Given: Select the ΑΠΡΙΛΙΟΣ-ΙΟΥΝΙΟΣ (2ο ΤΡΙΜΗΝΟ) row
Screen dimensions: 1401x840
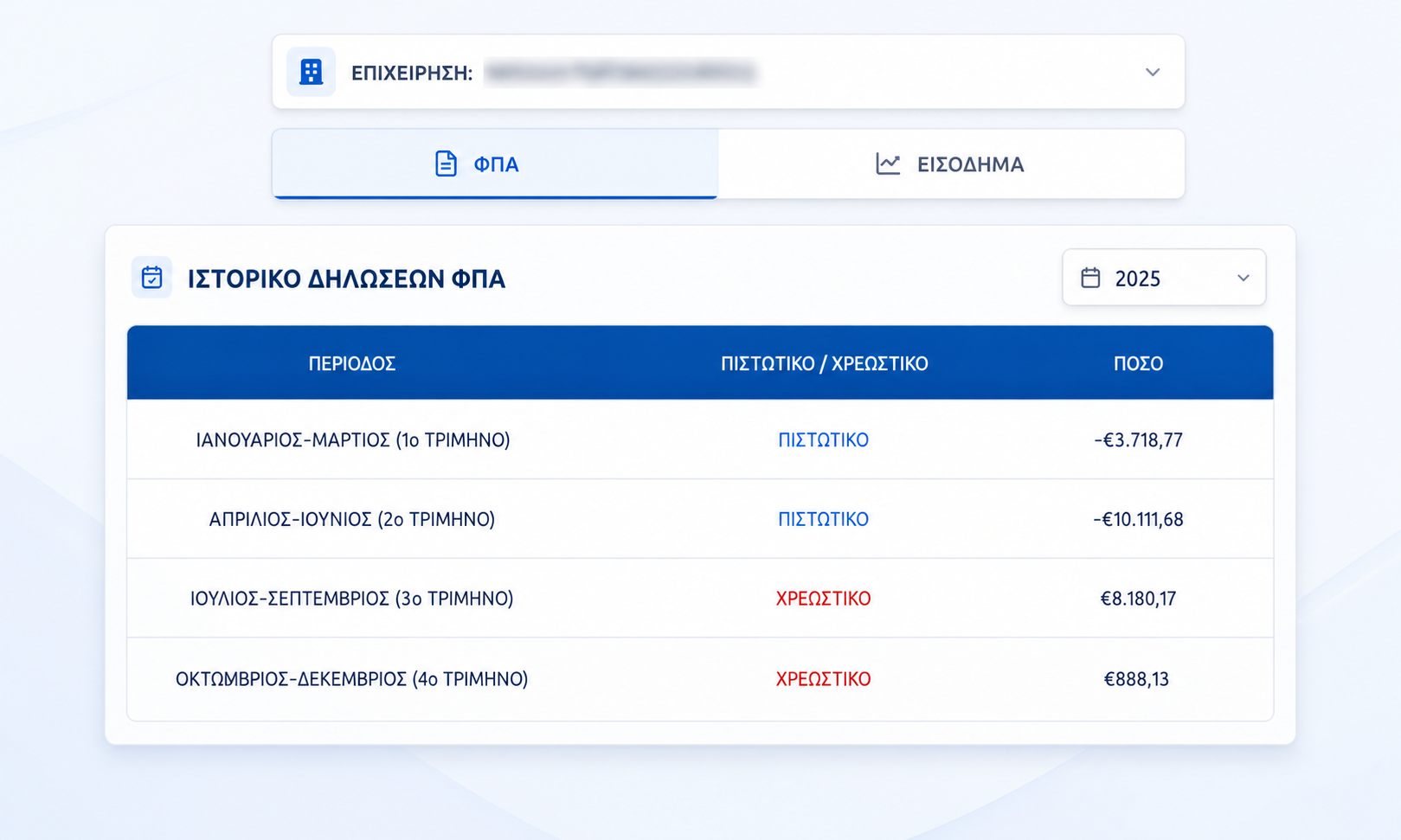Looking at the screenshot, I should [x=700, y=519].
